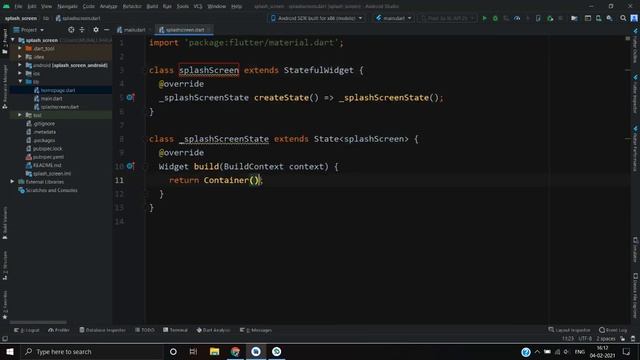Image resolution: width=640 pixels, height=360 pixels.
Task: Open Project panel gear settings
Action: tap(96, 30)
